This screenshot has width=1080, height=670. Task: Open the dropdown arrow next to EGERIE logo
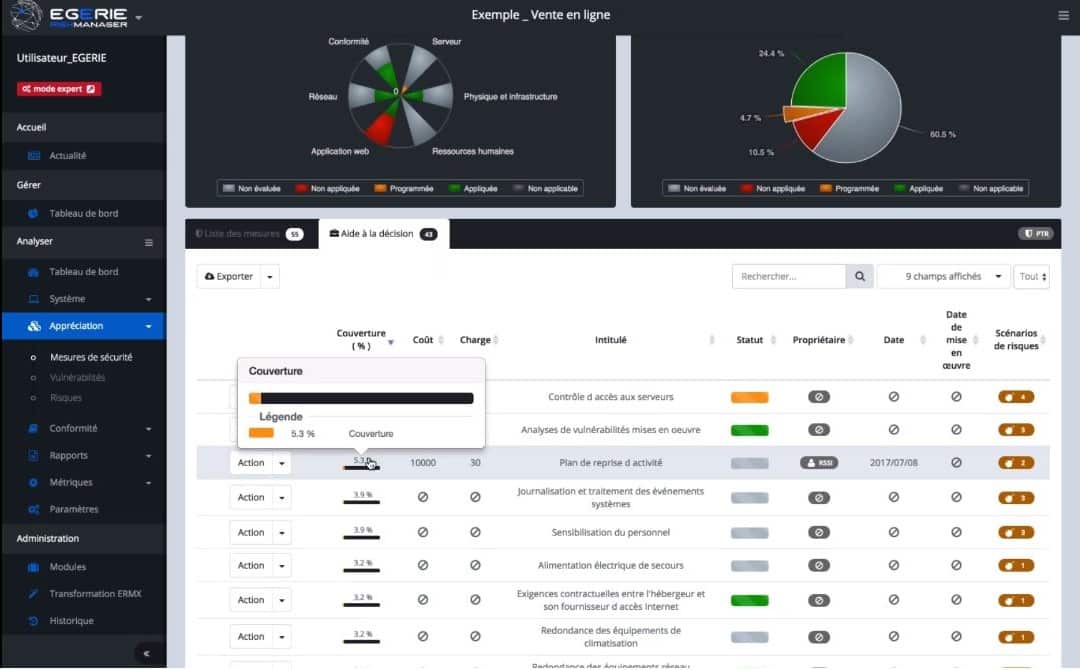[x=138, y=17]
